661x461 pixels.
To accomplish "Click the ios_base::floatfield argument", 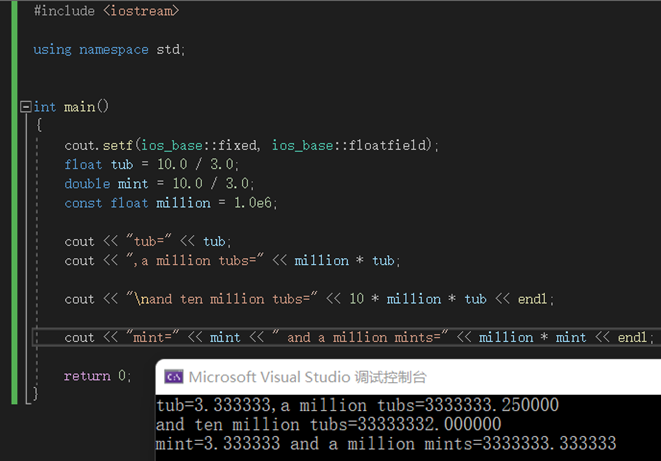I will coord(350,145).
